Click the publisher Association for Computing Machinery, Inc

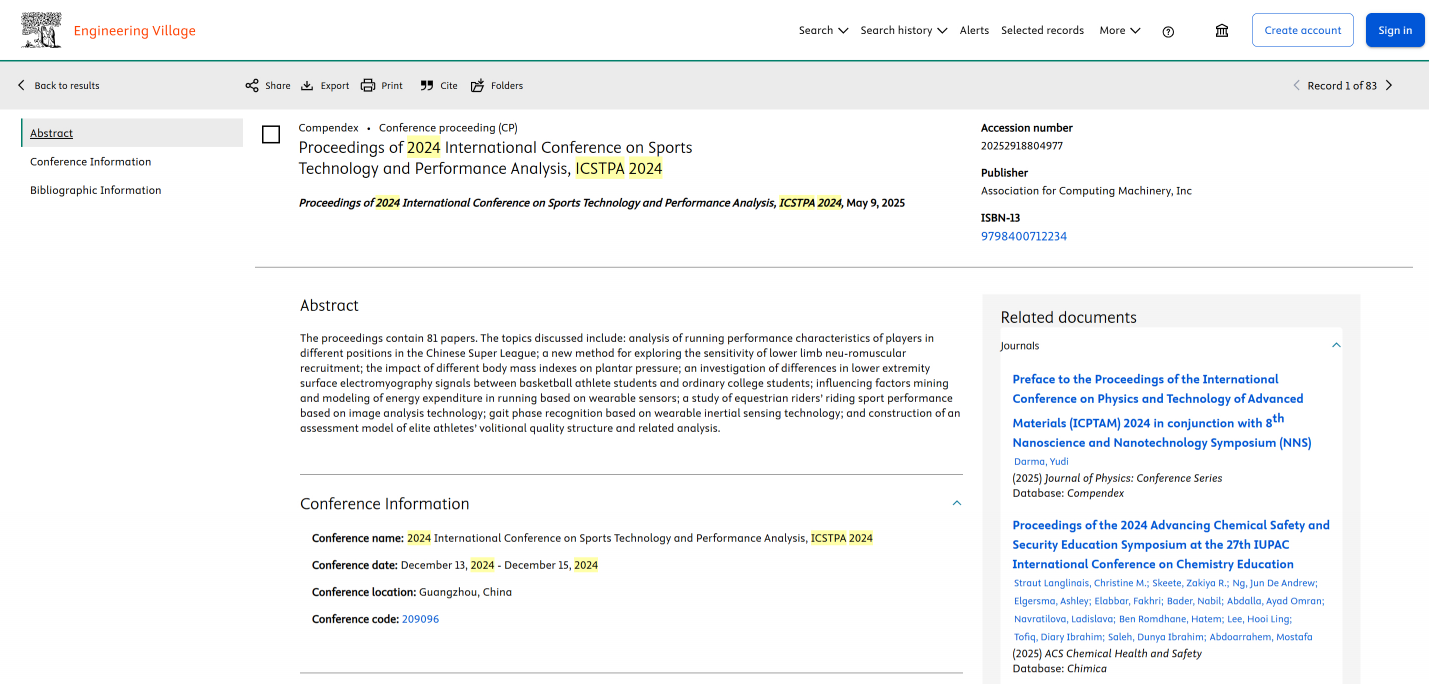1086,191
